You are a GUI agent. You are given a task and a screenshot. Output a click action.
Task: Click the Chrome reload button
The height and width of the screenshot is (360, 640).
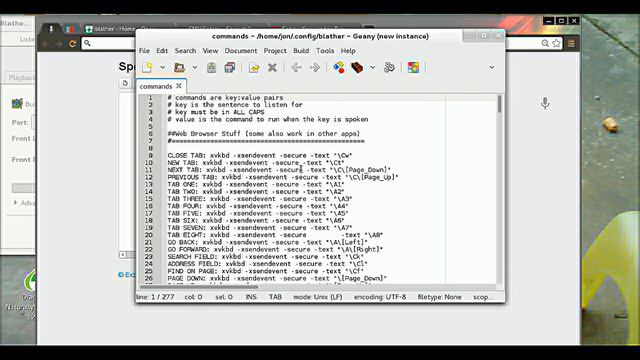point(73,44)
